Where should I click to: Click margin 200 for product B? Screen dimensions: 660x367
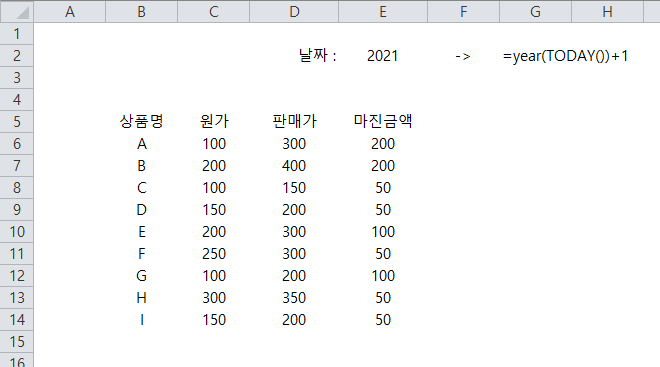coord(383,165)
